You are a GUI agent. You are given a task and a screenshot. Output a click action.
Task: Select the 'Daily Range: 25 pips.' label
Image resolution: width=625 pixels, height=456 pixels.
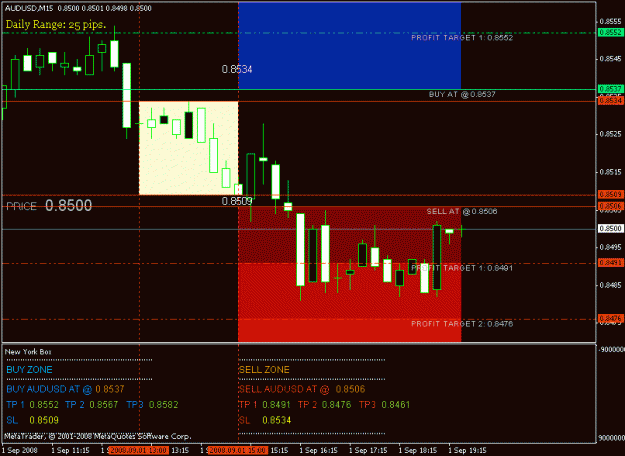point(56,24)
